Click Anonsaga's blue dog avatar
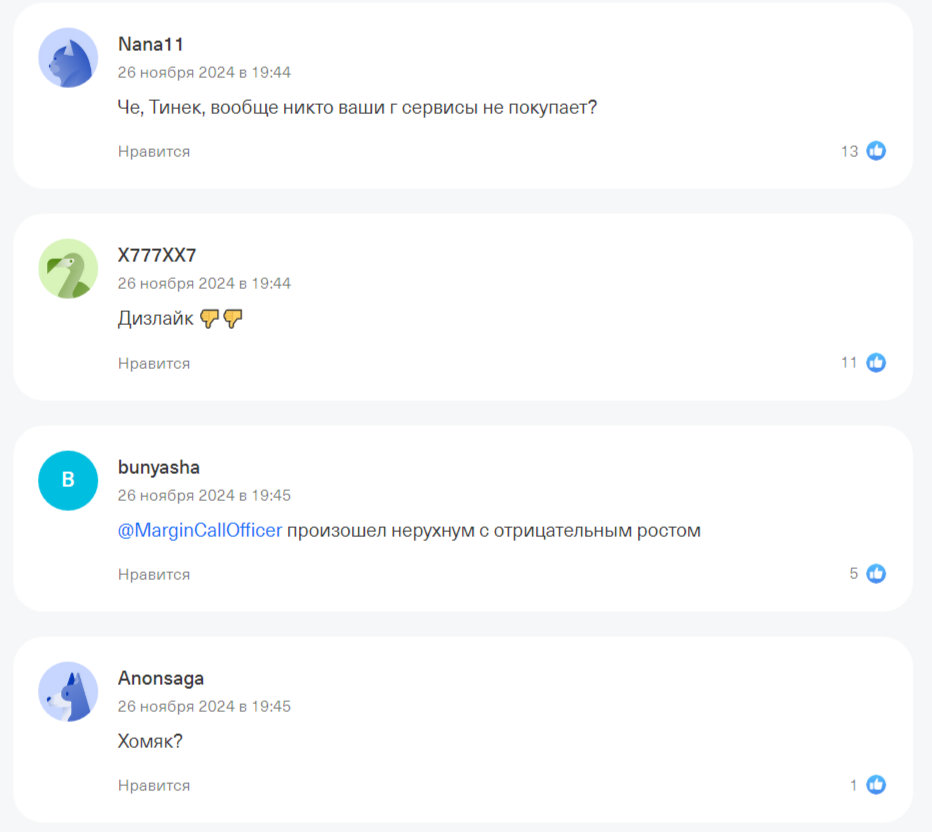The width and height of the screenshot is (932, 832). pyautogui.click(x=68, y=691)
